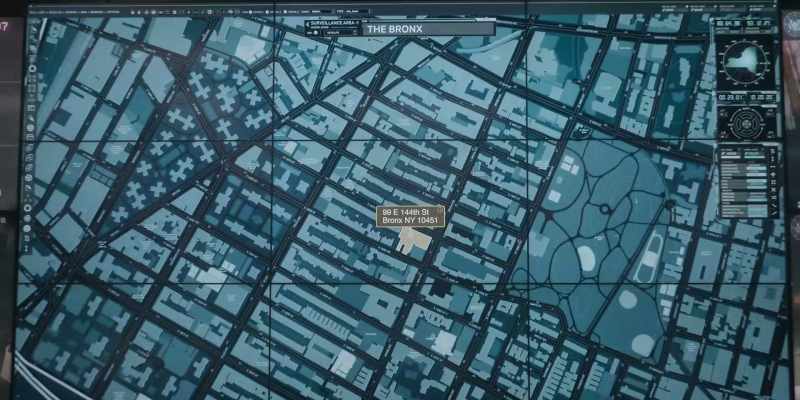The width and height of the screenshot is (800, 400).
Task: Open the last menu in the top-left menu bar
Action: click(112, 12)
